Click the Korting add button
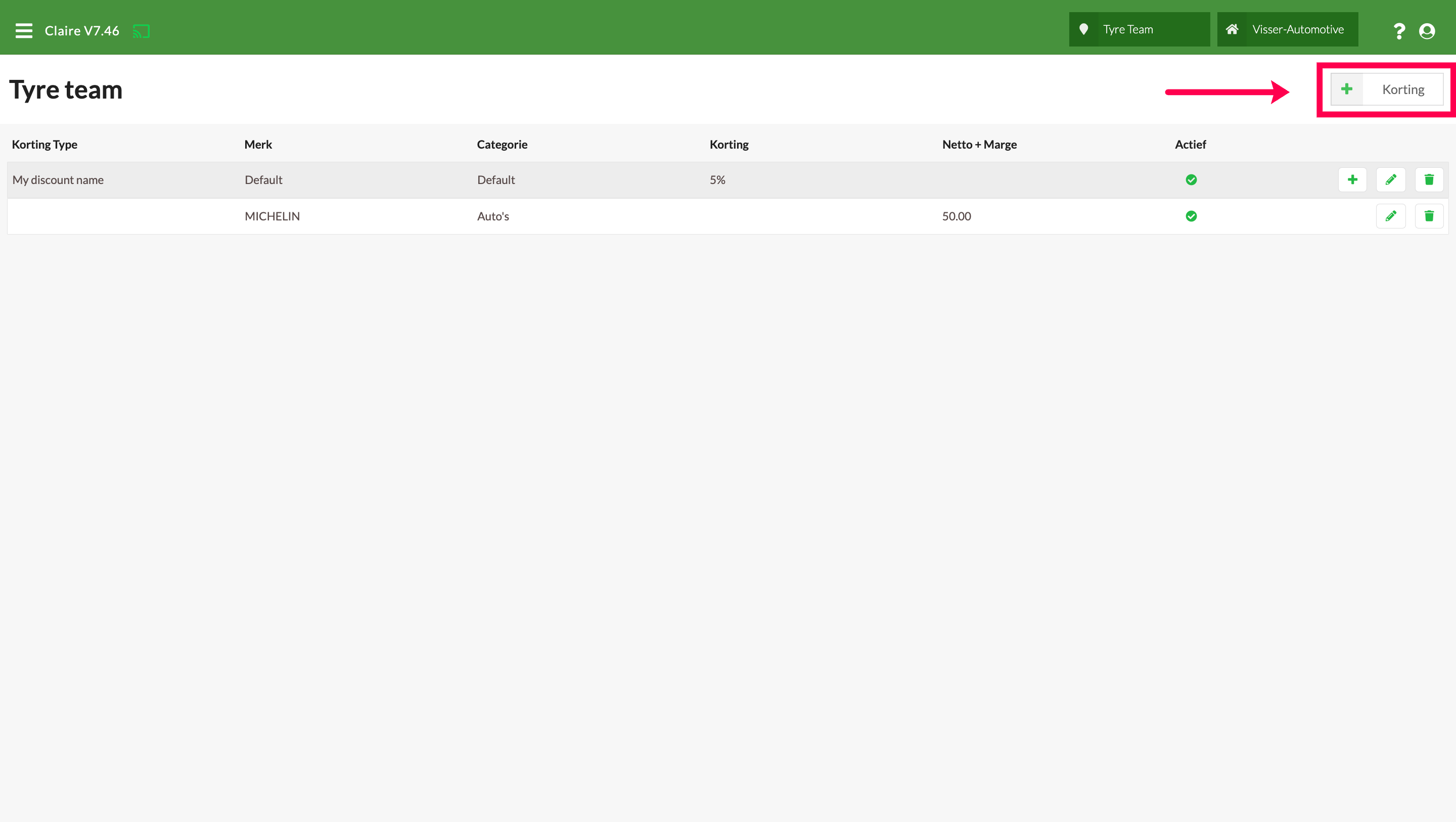Screen dimensions: 1456x822 click(1386, 89)
